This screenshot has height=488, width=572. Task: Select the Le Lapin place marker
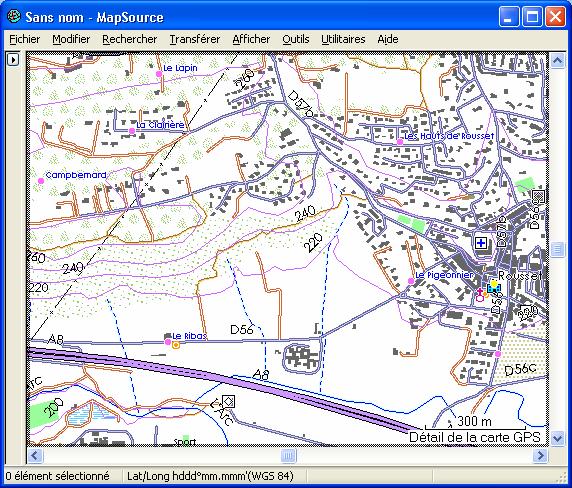[159, 74]
